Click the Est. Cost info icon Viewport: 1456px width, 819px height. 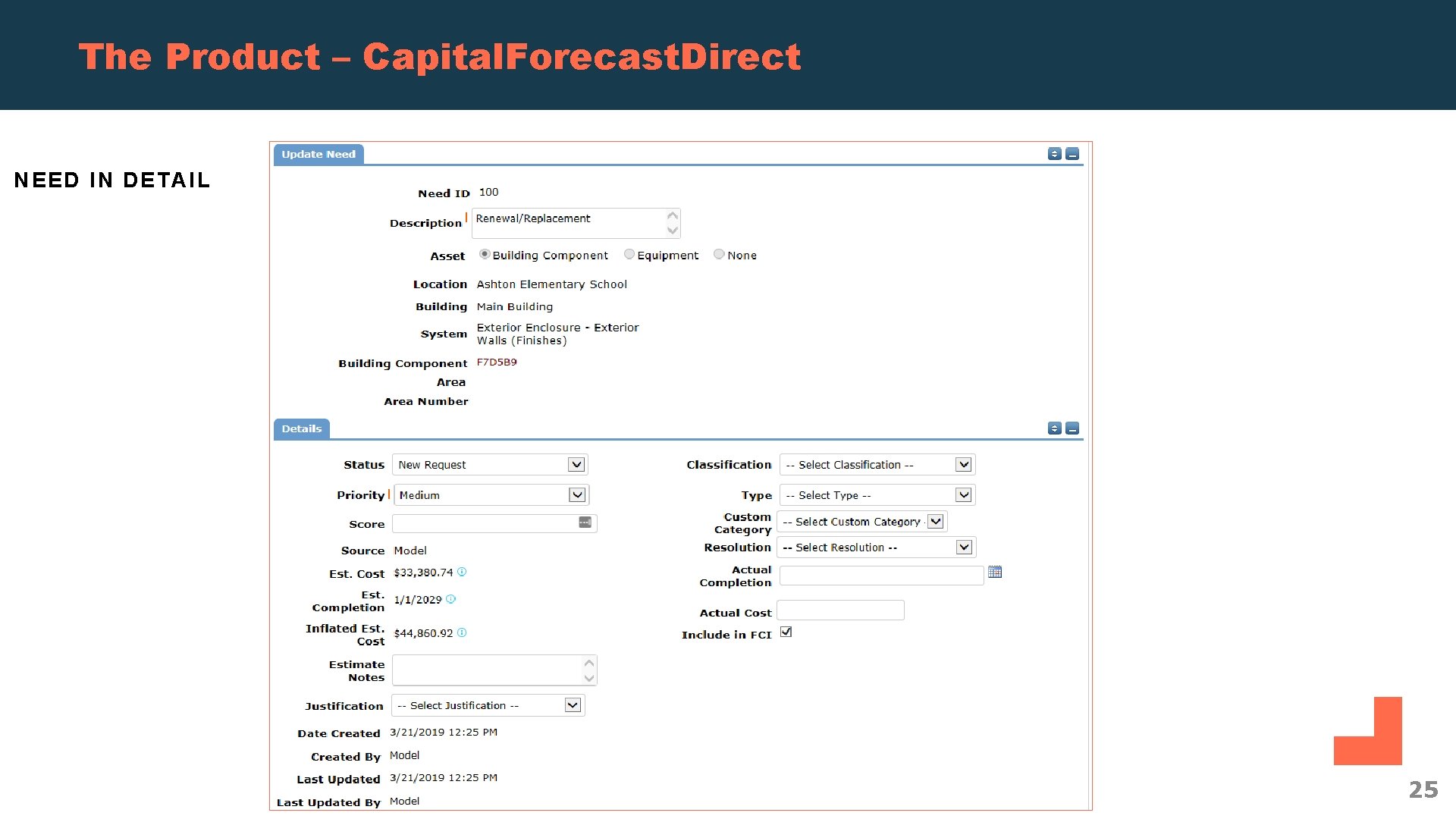[462, 573]
